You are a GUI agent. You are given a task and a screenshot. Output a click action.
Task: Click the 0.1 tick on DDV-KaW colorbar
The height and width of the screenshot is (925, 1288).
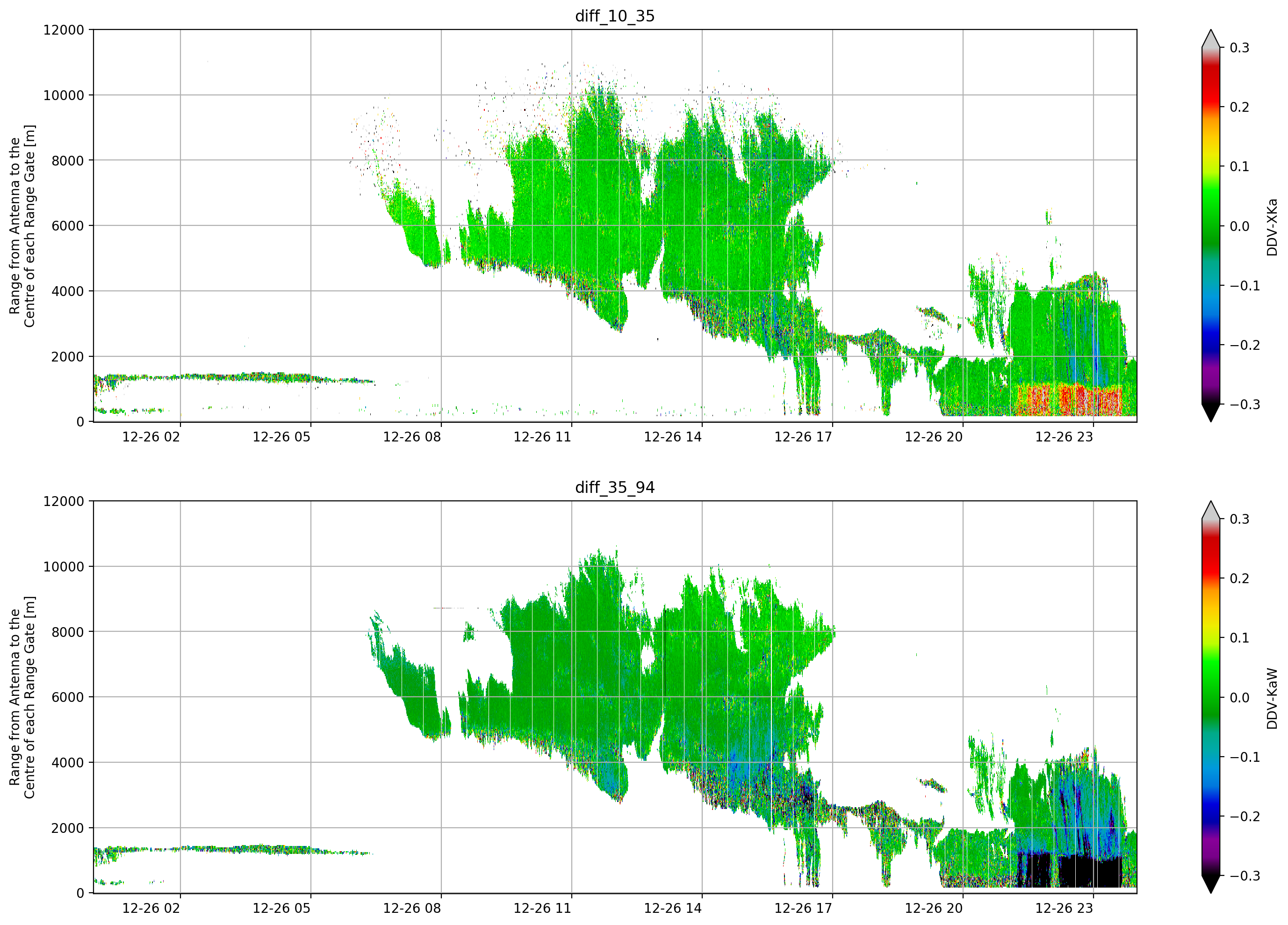pyautogui.click(x=1239, y=638)
